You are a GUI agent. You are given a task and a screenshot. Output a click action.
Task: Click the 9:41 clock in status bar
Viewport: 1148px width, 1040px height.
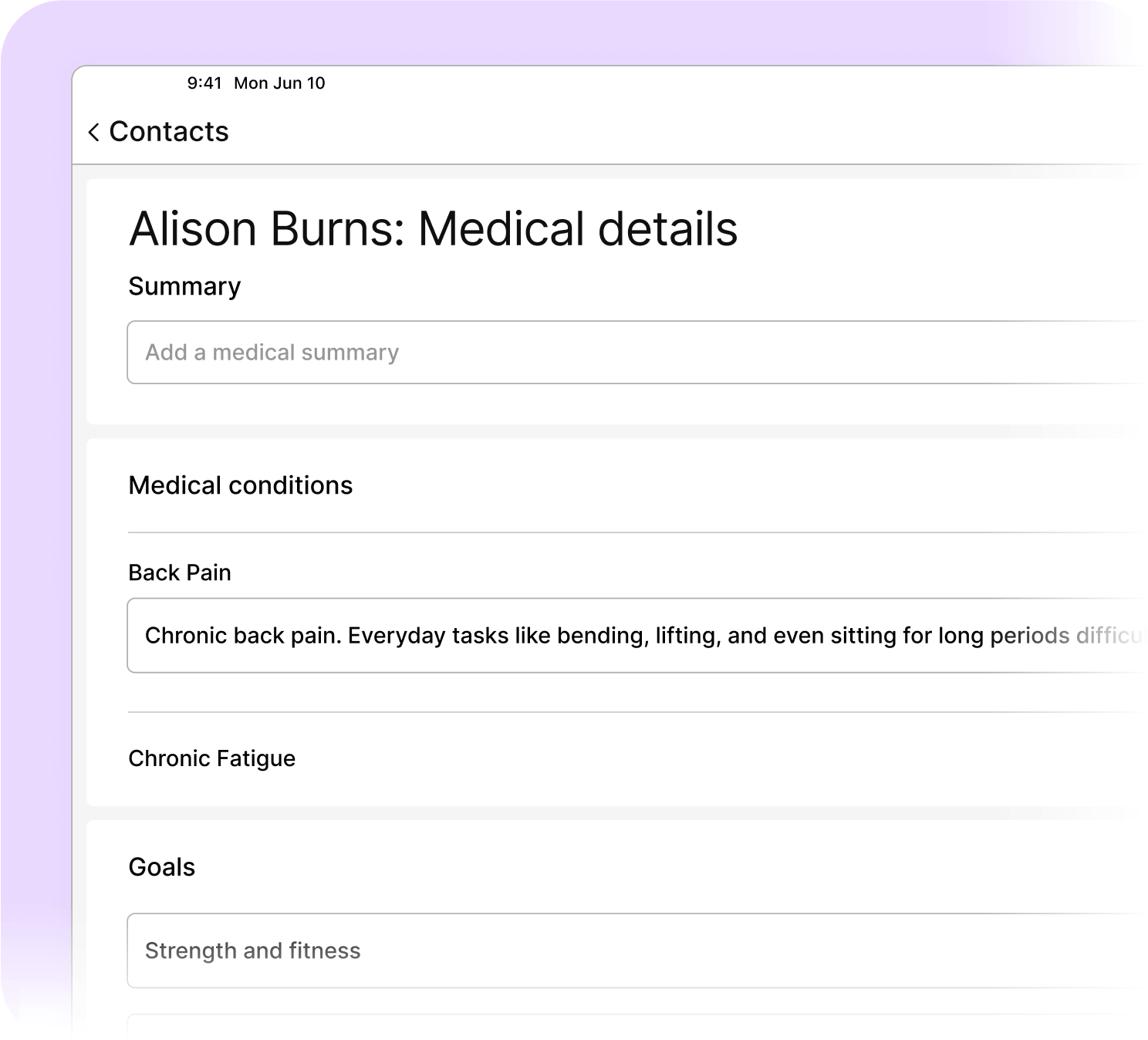point(204,83)
